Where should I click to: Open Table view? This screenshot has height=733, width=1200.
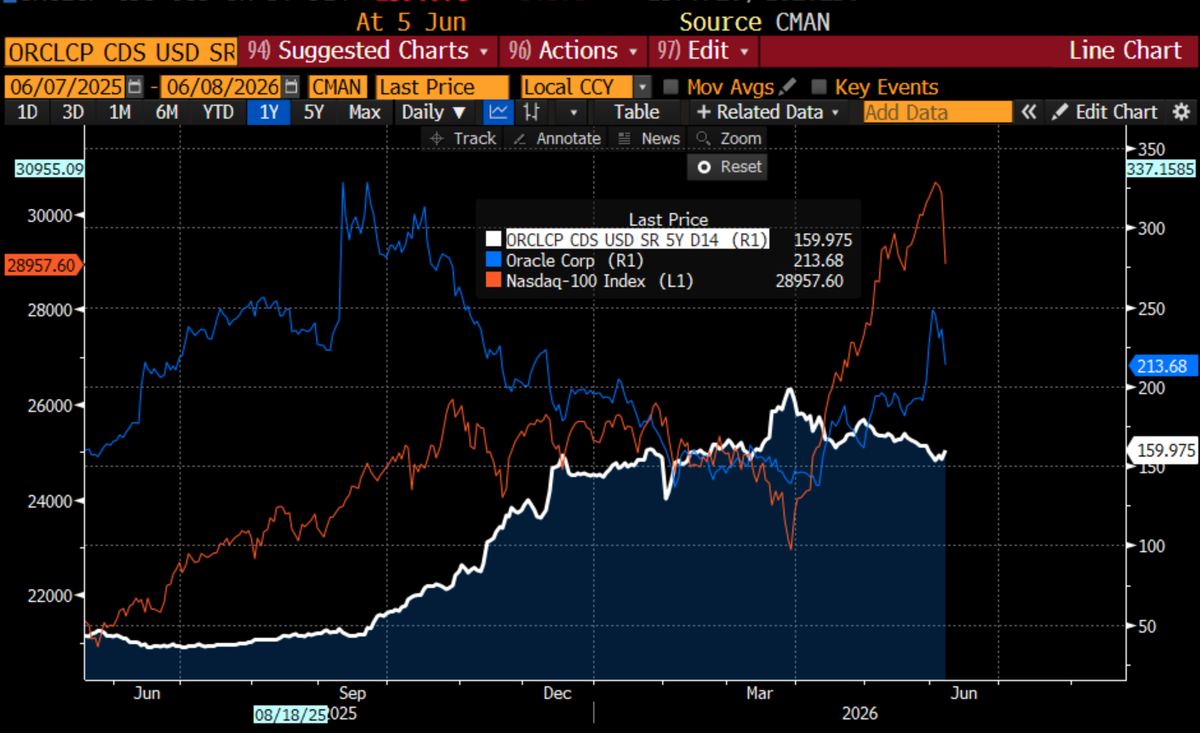[636, 112]
